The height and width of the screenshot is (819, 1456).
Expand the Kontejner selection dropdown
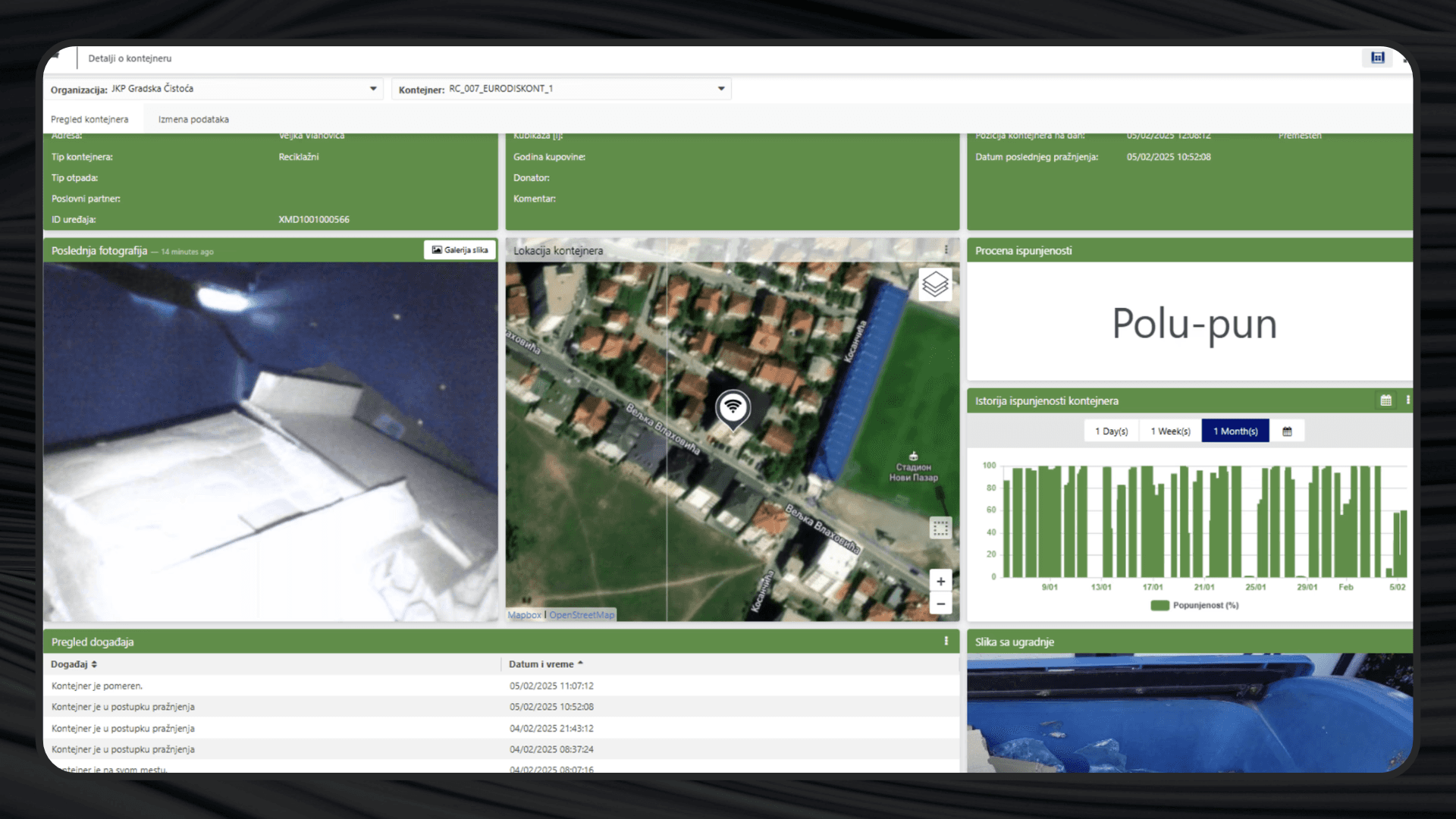click(721, 89)
